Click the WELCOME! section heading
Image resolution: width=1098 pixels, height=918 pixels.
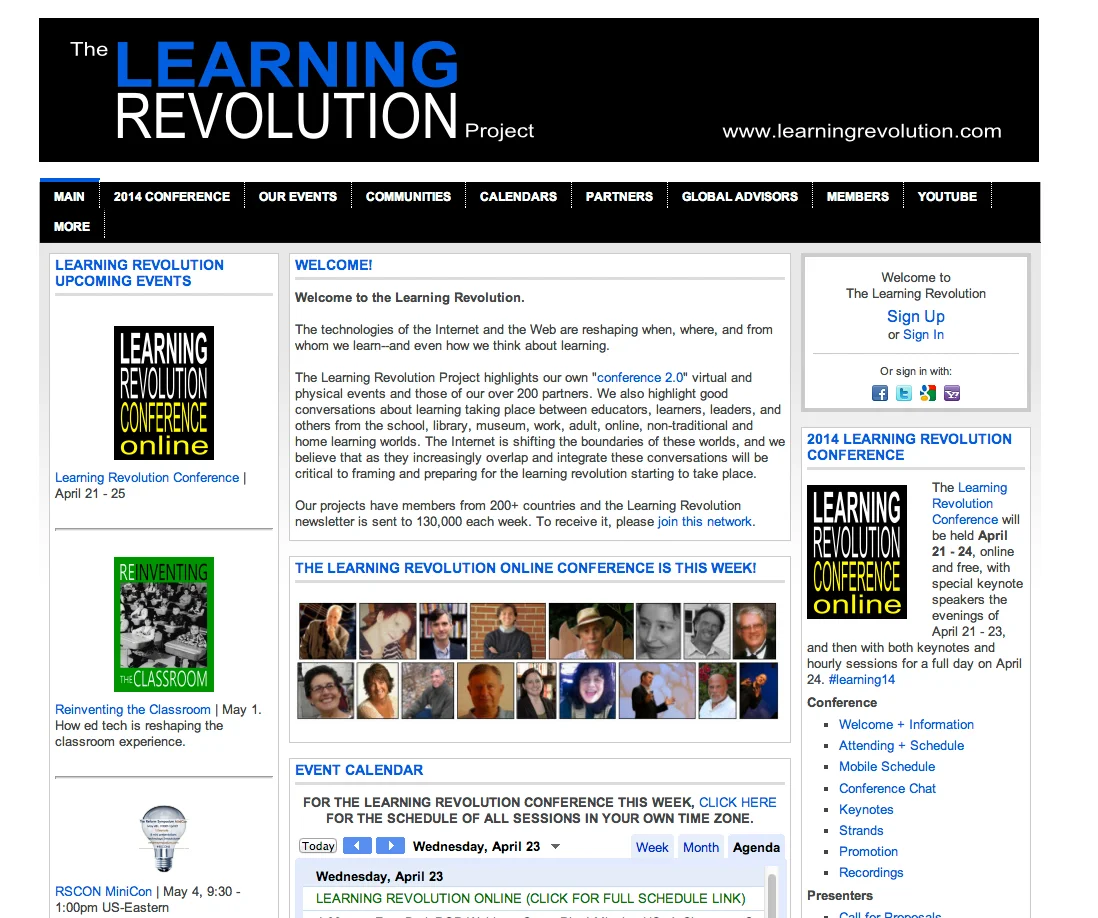point(333,265)
